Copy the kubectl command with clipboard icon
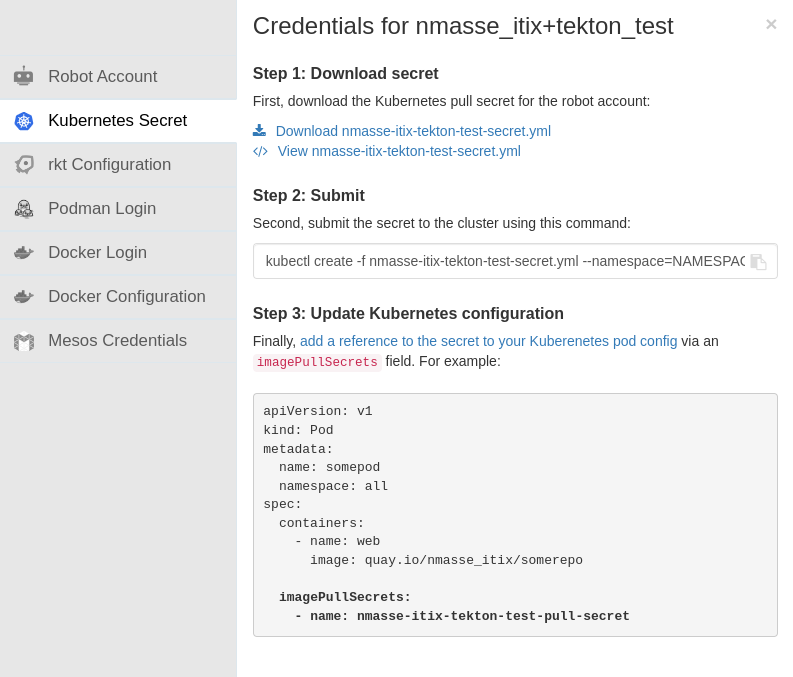 point(758,261)
